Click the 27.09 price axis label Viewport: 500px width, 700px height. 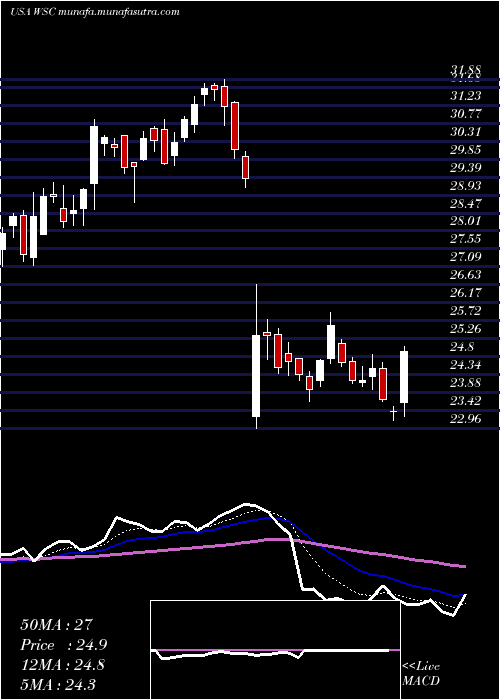point(466,257)
